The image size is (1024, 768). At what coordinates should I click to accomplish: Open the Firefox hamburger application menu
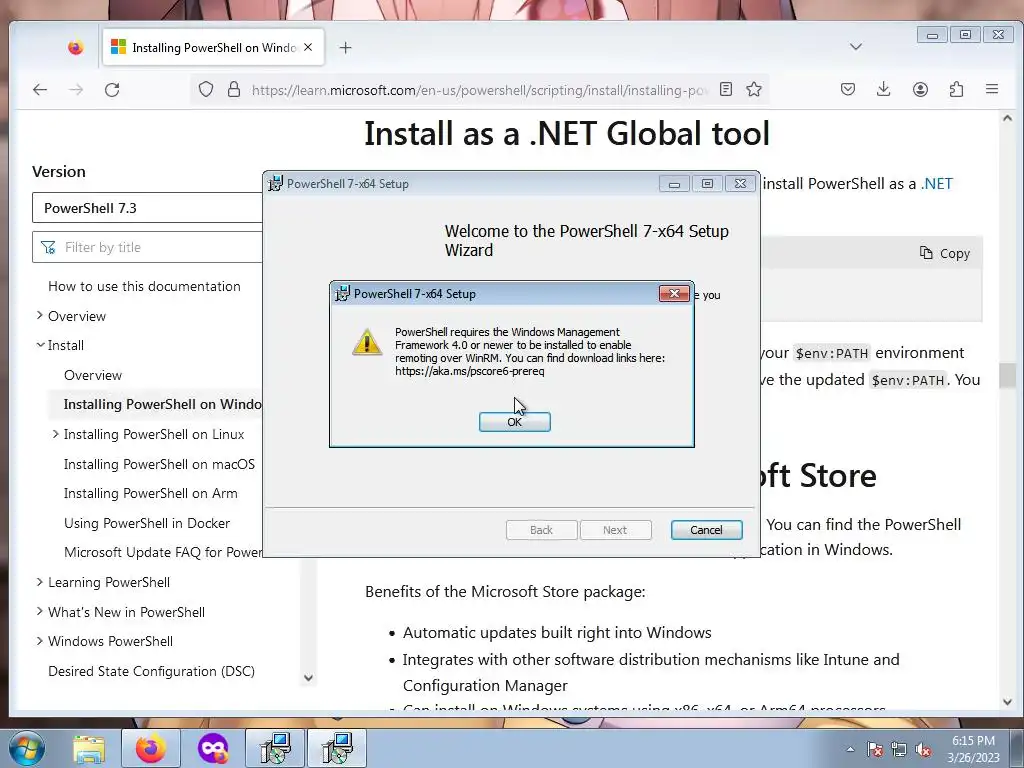point(992,89)
